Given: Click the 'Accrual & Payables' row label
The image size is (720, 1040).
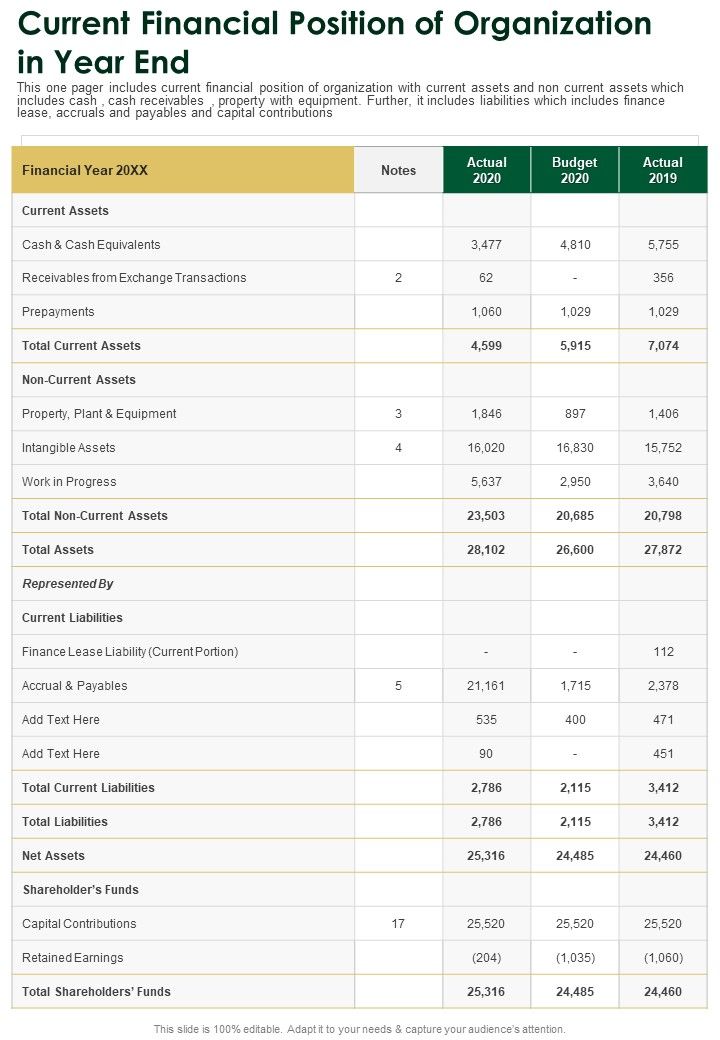Looking at the screenshot, I should click(74, 686).
